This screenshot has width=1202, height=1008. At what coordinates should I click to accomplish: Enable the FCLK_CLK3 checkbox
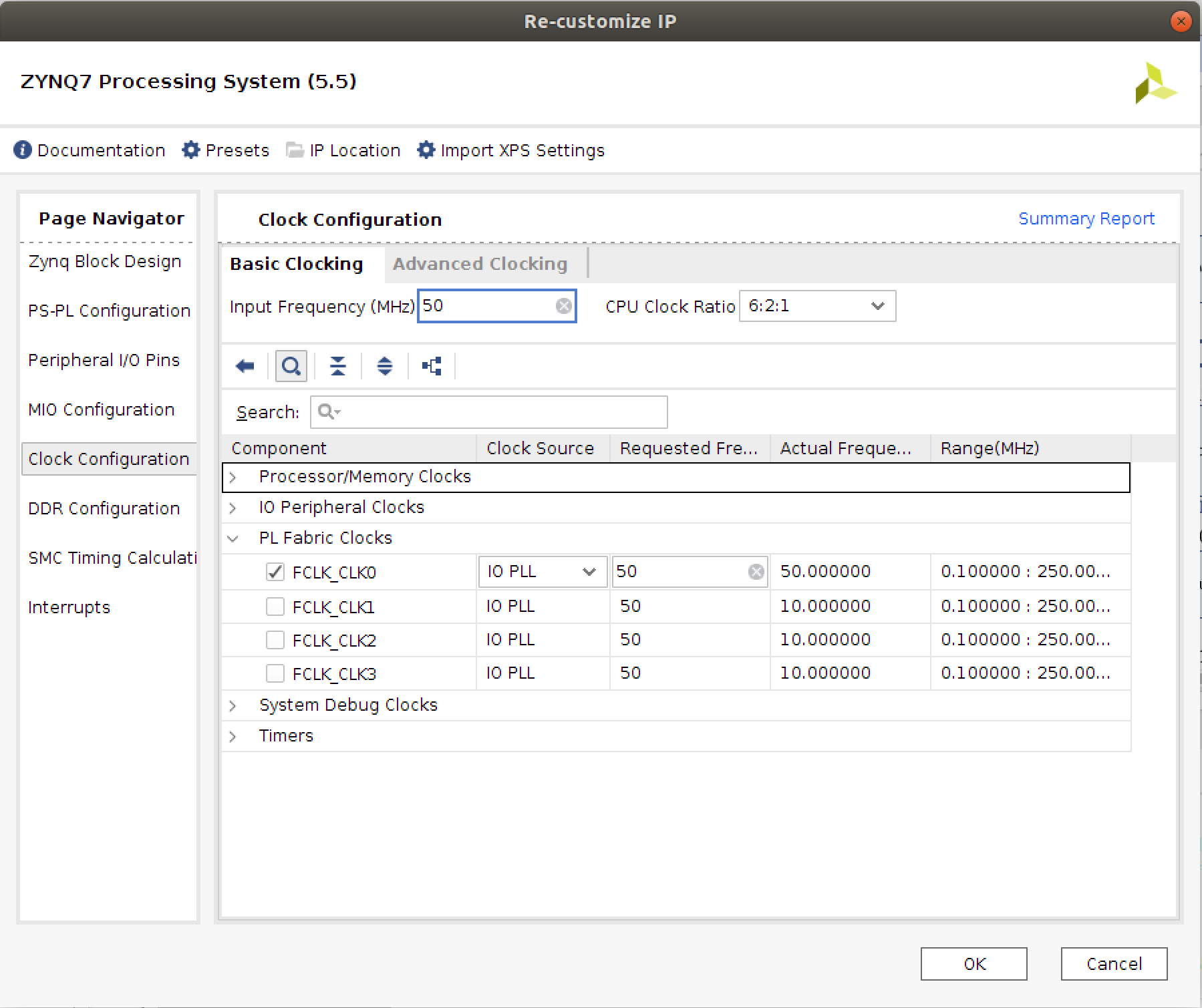pos(275,673)
